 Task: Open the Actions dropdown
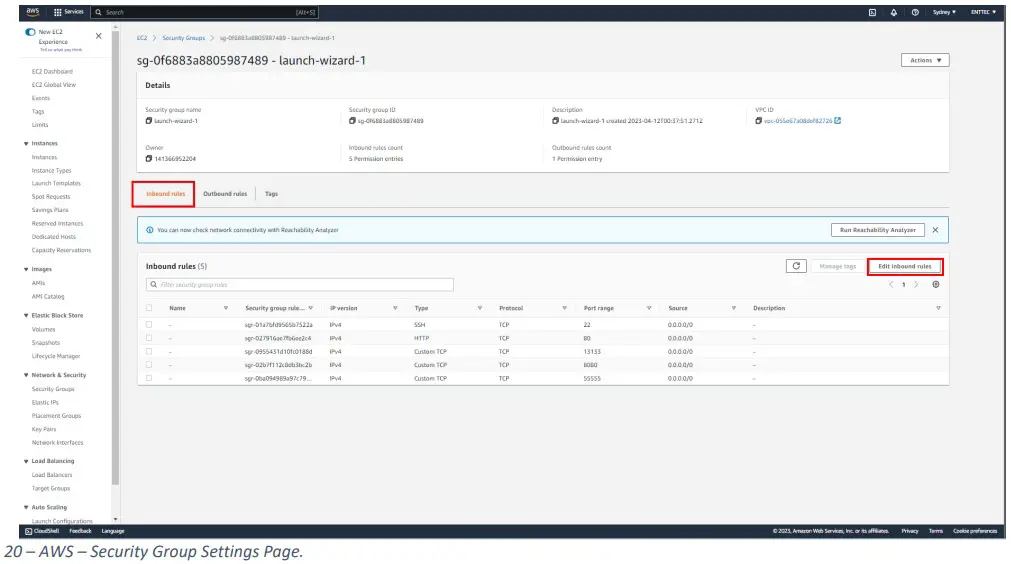pos(924,60)
